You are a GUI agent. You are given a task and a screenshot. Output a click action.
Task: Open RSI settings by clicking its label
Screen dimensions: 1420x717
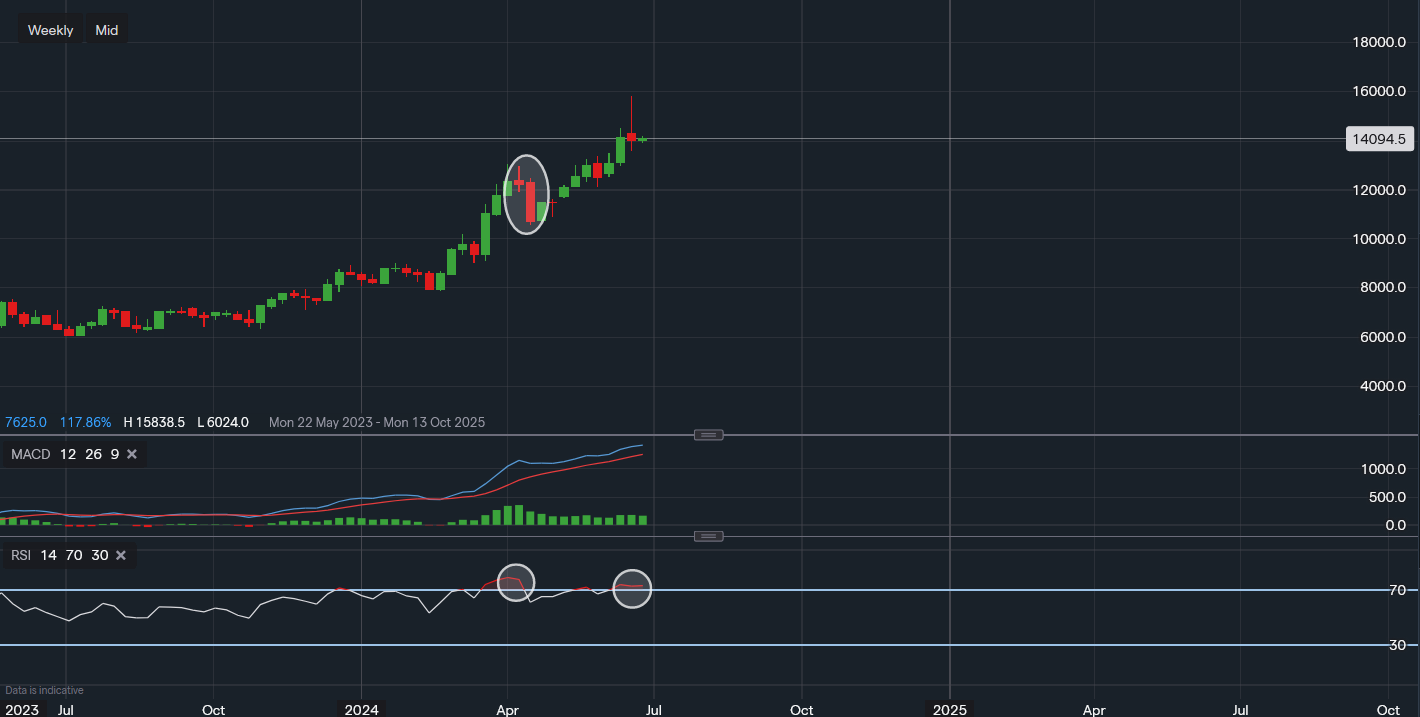click(x=19, y=555)
